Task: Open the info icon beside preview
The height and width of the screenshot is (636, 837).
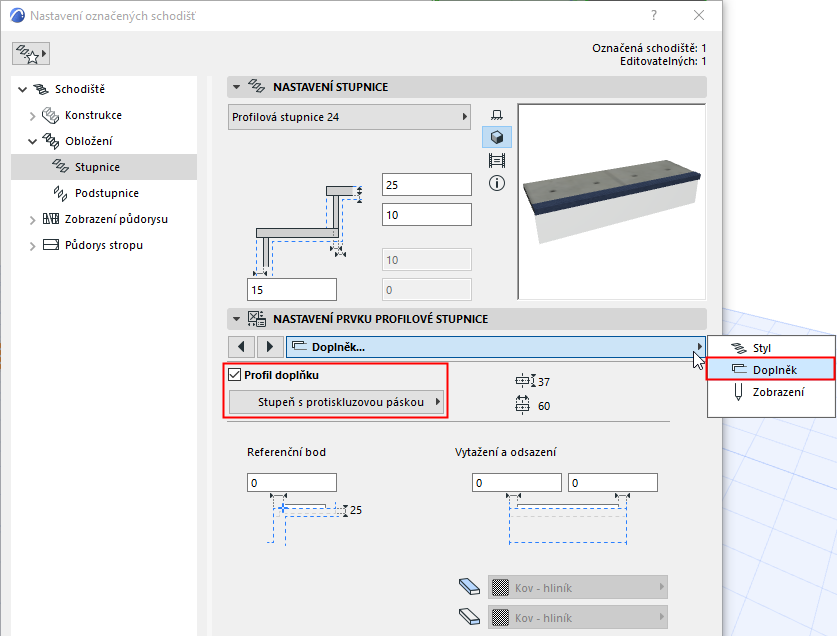Action: [496, 183]
